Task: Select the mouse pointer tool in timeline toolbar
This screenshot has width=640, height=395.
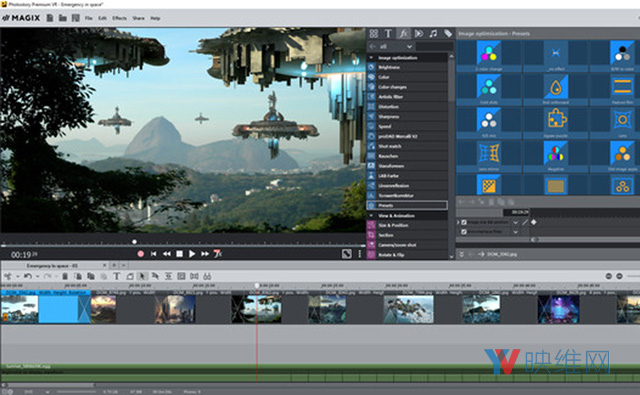Action: [x=142, y=276]
